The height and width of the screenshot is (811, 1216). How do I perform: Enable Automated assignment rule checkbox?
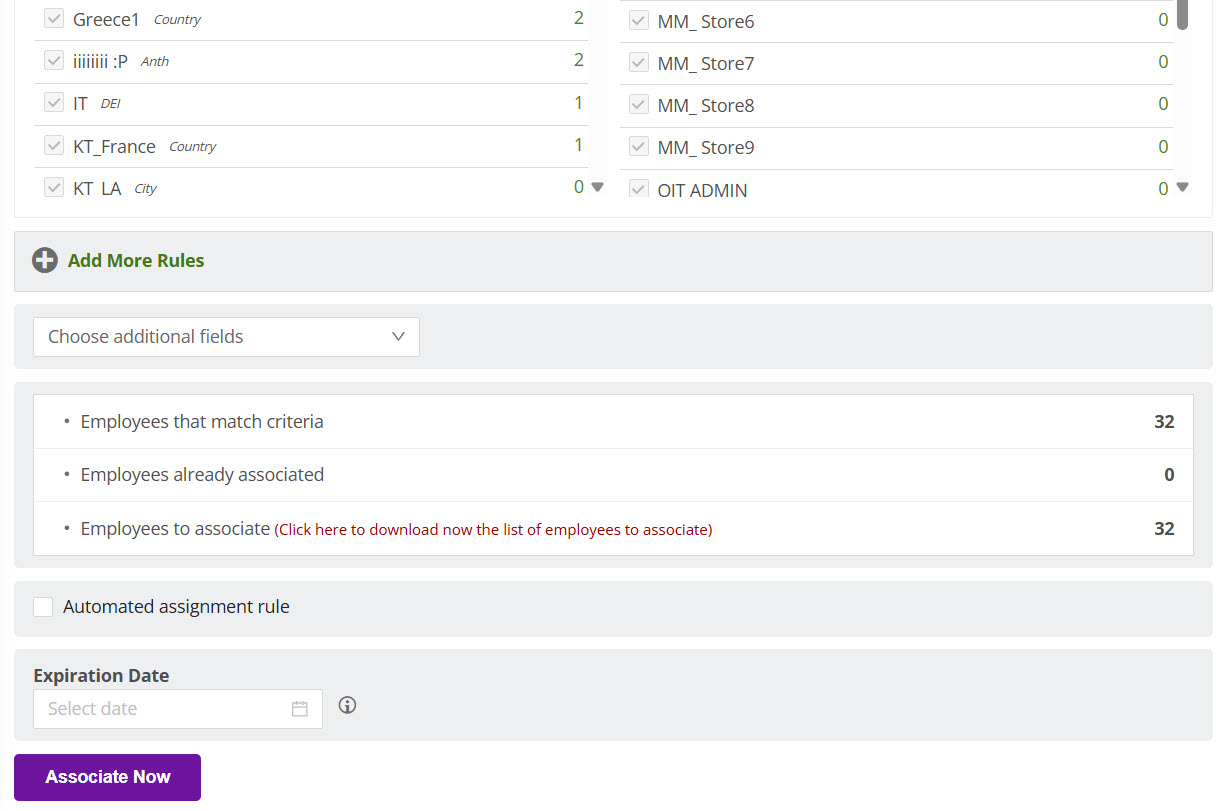(x=43, y=607)
